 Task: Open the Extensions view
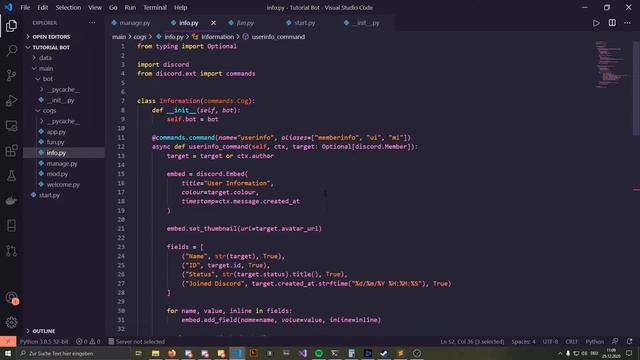pos(11,151)
